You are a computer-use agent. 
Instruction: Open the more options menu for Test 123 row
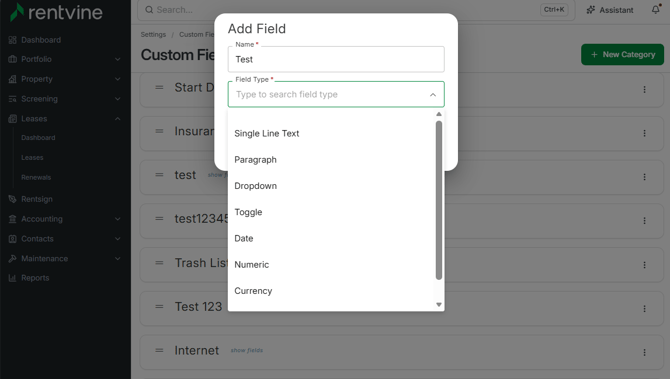644,308
